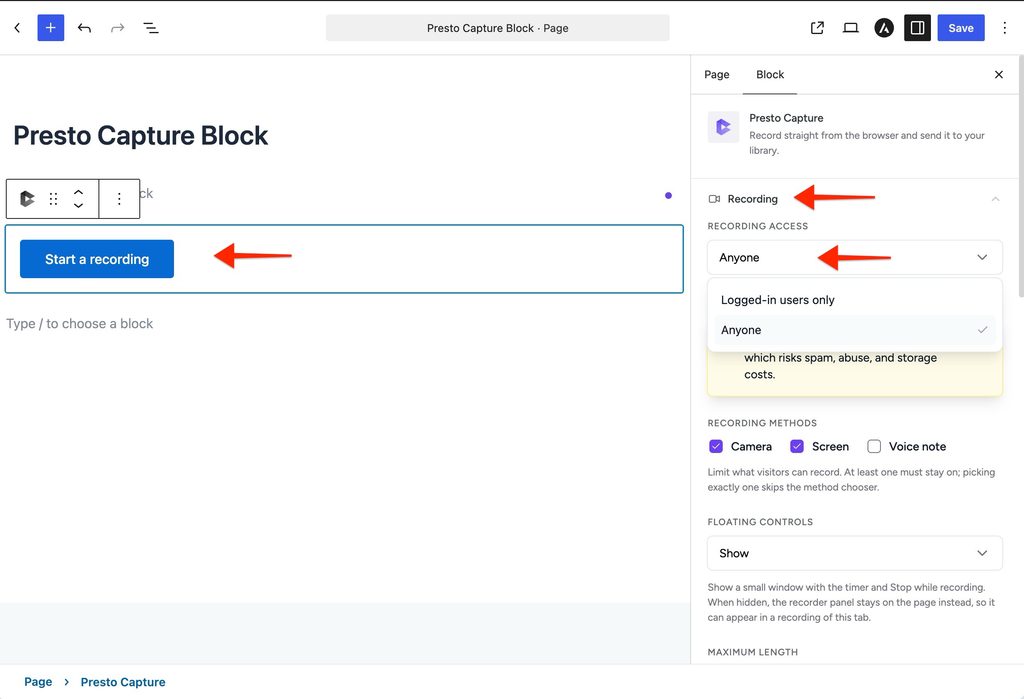Screen dimensions: 1024x699
Task: Open the Floating Controls Show dropdown
Action: click(855, 553)
